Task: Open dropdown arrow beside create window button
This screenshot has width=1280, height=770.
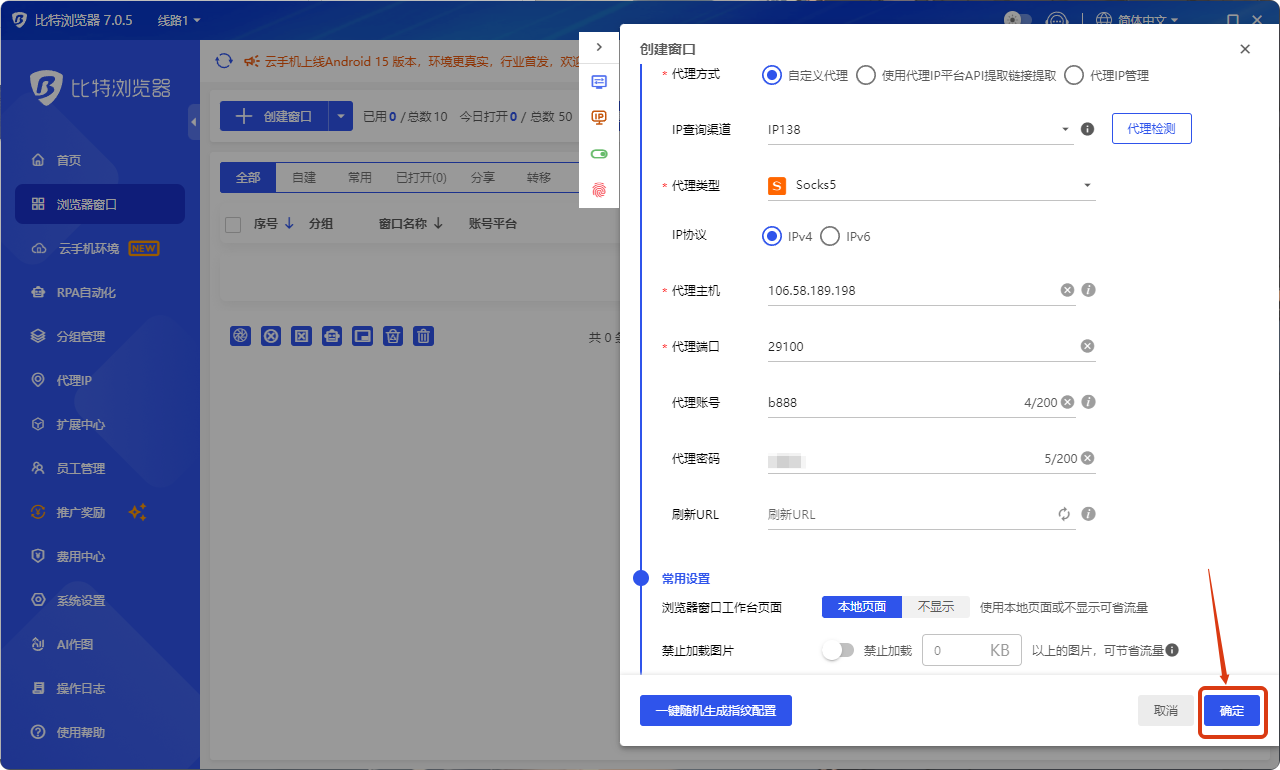Action: [341, 116]
